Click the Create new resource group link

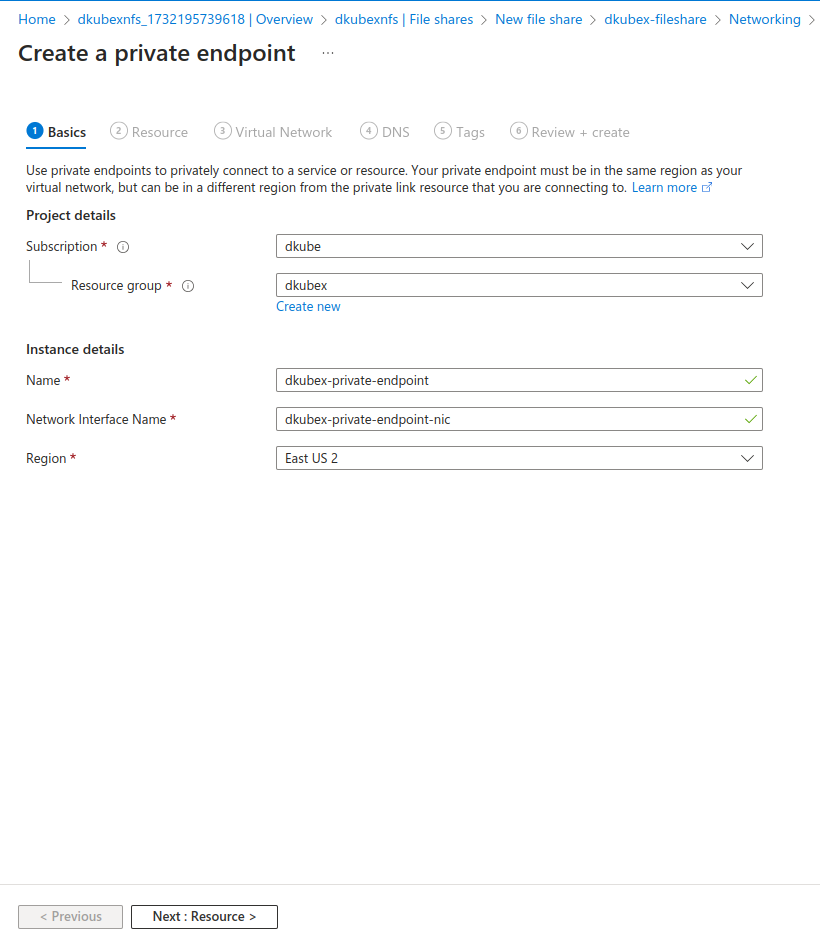pyautogui.click(x=308, y=307)
